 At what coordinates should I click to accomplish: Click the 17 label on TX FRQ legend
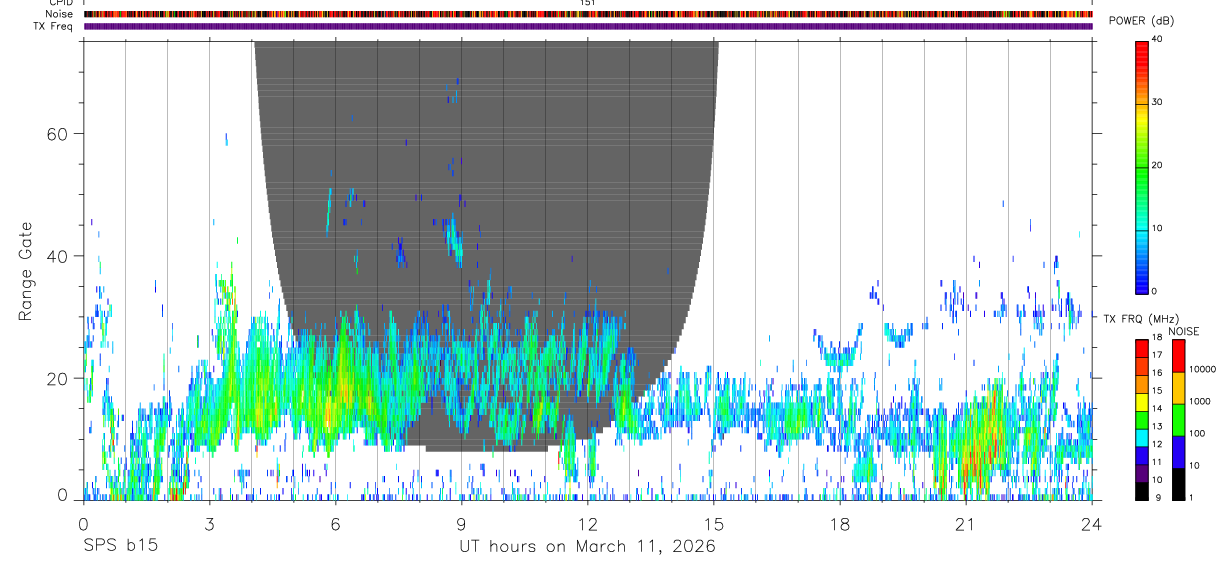[1156, 355]
